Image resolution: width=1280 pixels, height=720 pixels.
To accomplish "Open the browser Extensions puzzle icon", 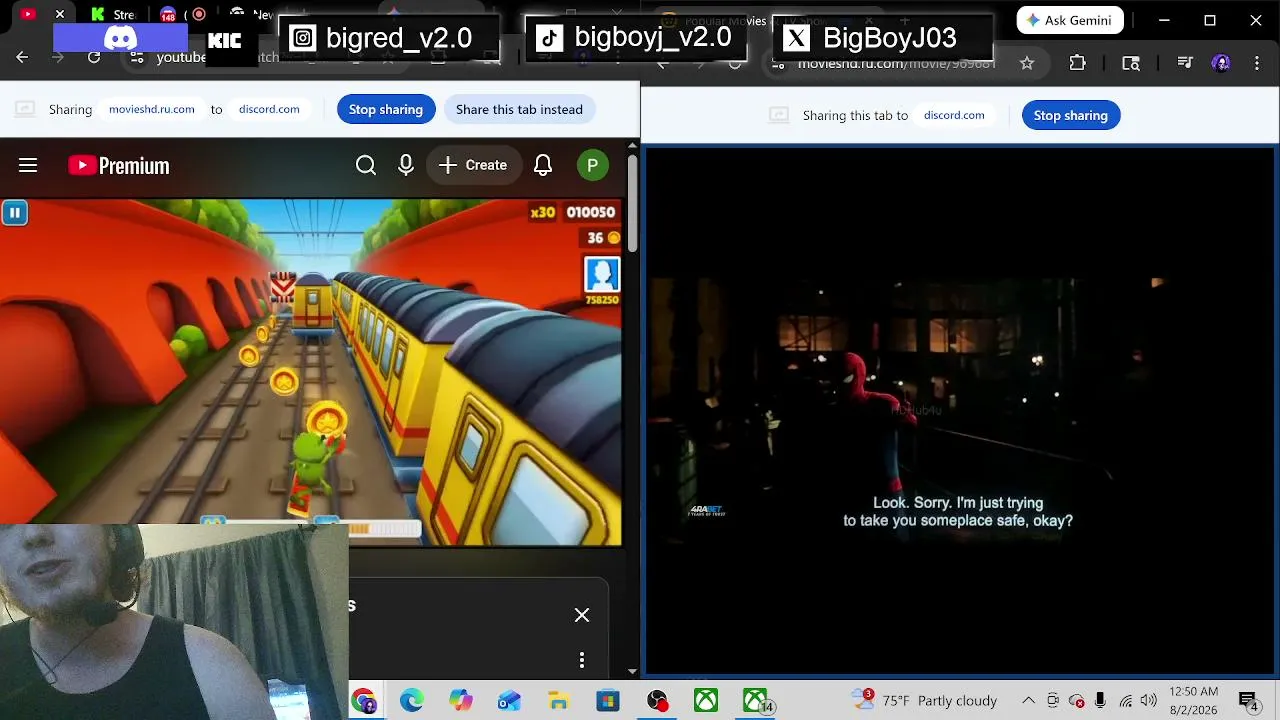I will click(1077, 63).
